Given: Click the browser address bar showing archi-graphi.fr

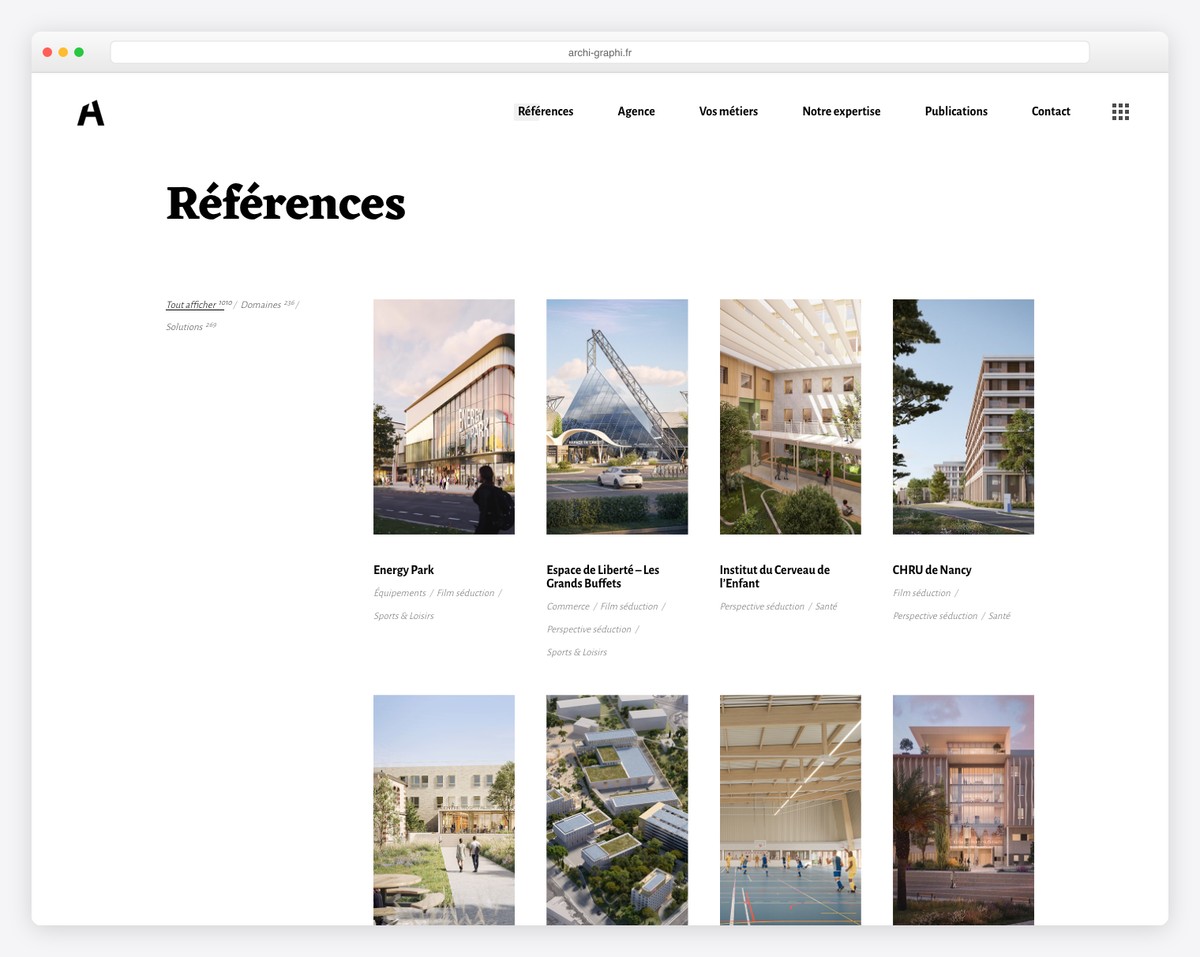Looking at the screenshot, I should (x=600, y=51).
